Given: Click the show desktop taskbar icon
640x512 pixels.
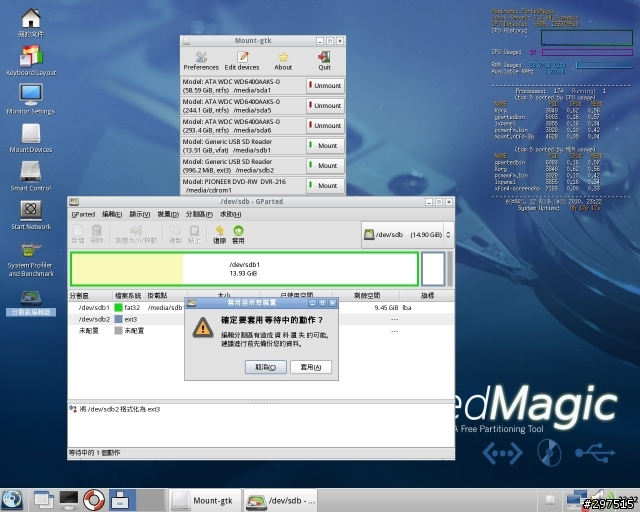Looking at the screenshot, I should click(44, 500).
